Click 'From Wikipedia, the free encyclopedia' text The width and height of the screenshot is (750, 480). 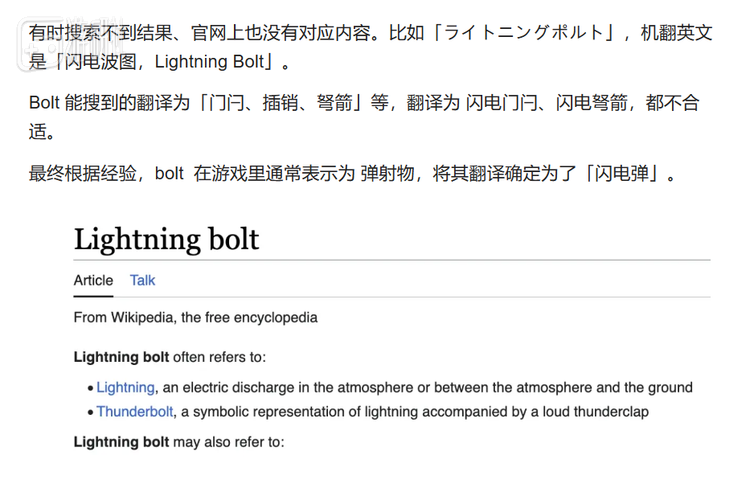pos(196,317)
